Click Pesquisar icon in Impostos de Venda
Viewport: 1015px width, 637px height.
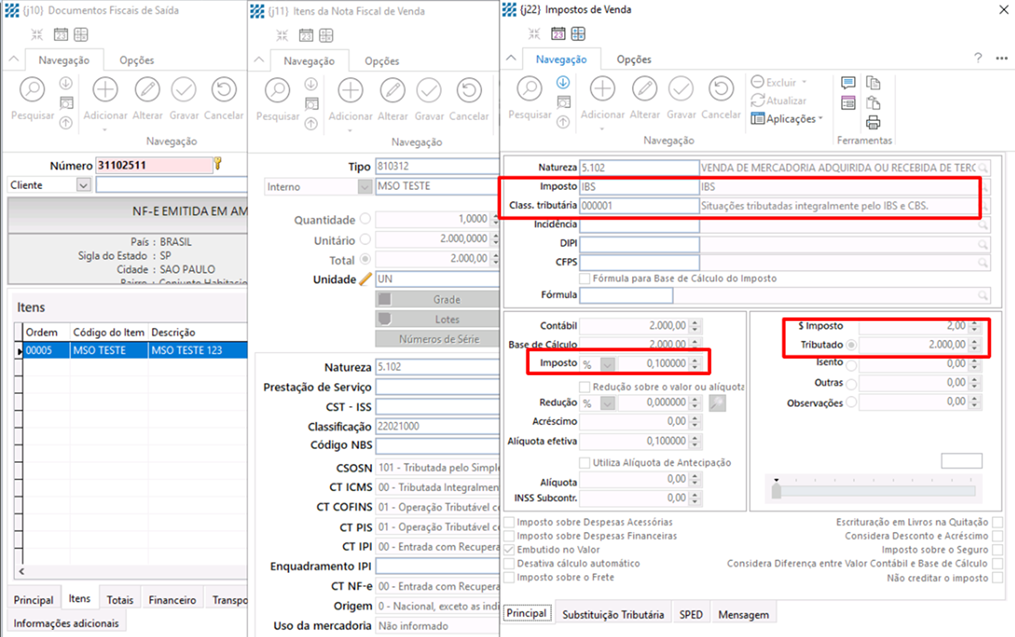pos(529,90)
